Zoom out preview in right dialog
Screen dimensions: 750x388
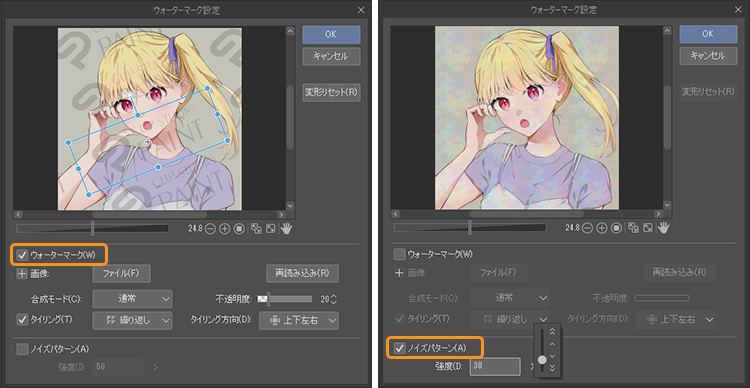[587, 229]
